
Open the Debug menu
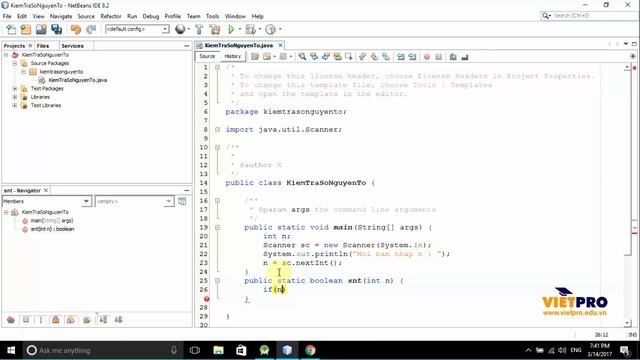(151, 16)
